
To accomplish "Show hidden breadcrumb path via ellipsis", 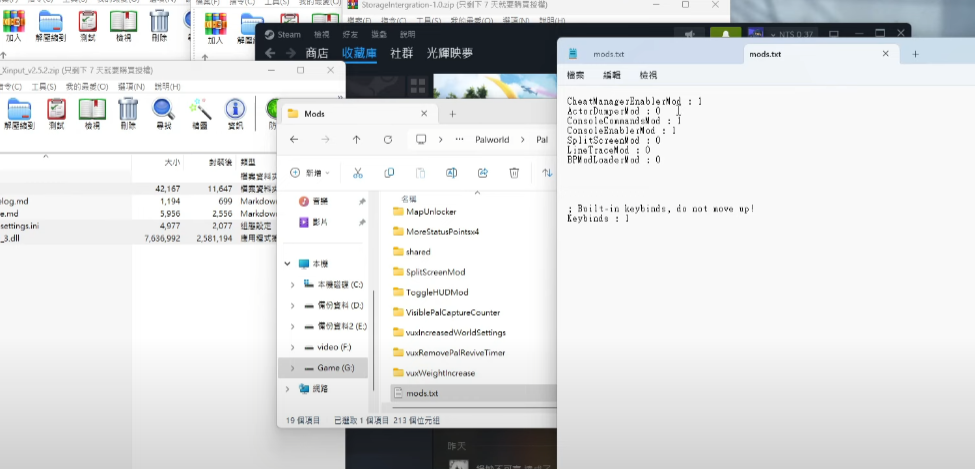I will coord(460,139).
